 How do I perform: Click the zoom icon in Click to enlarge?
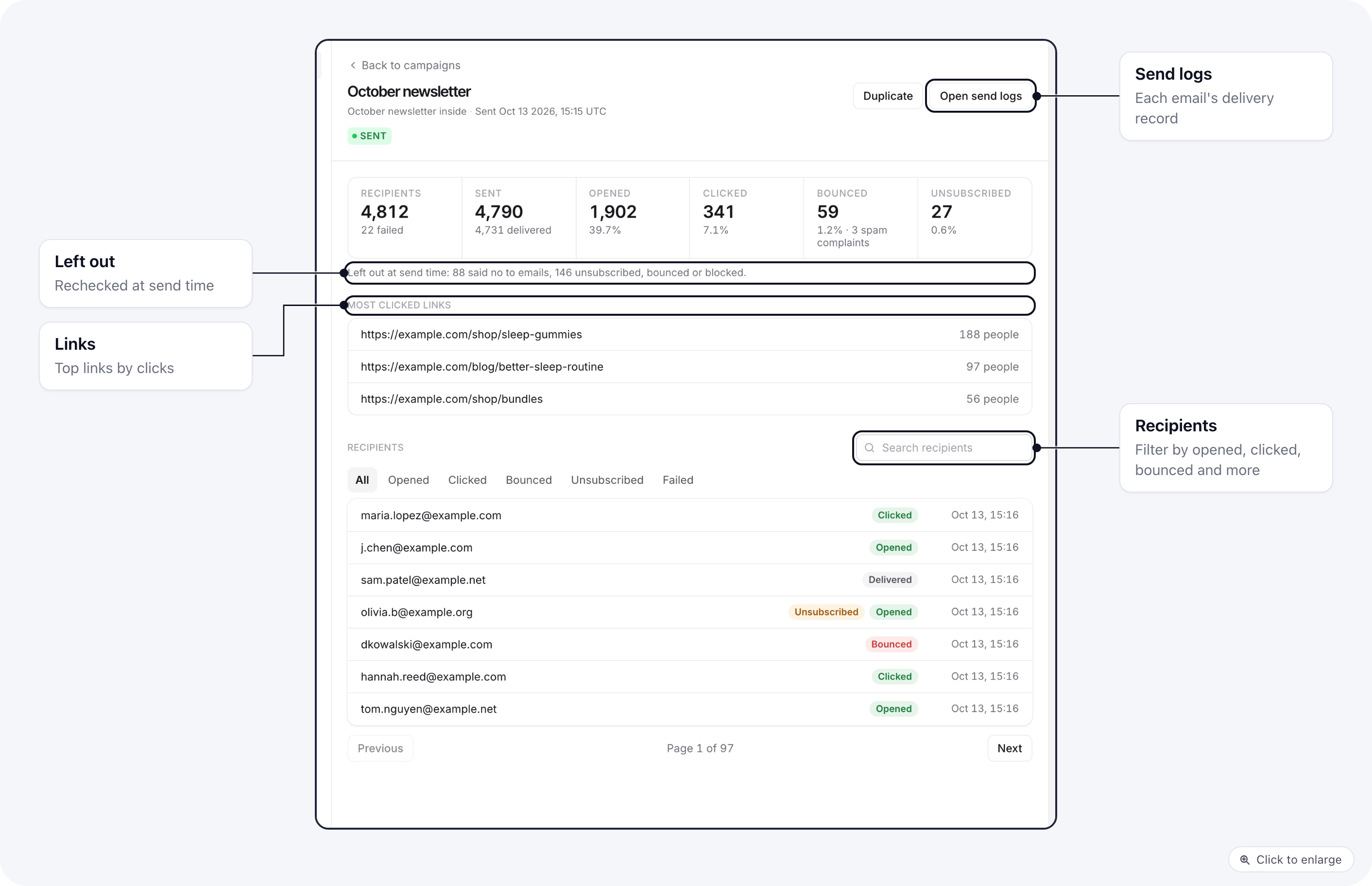pyautogui.click(x=1244, y=860)
